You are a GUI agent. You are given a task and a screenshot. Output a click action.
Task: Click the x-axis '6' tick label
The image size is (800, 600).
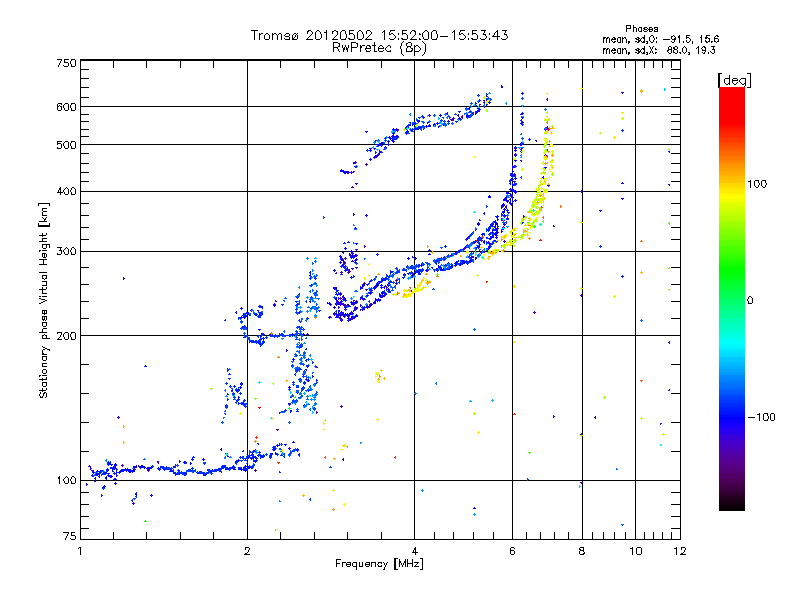click(512, 551)
